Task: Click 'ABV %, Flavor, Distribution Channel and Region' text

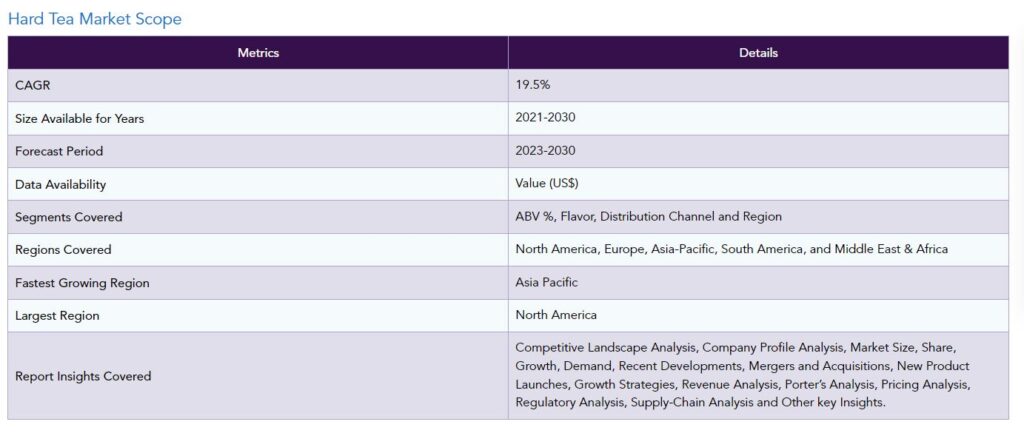Action: coord(648,217)
